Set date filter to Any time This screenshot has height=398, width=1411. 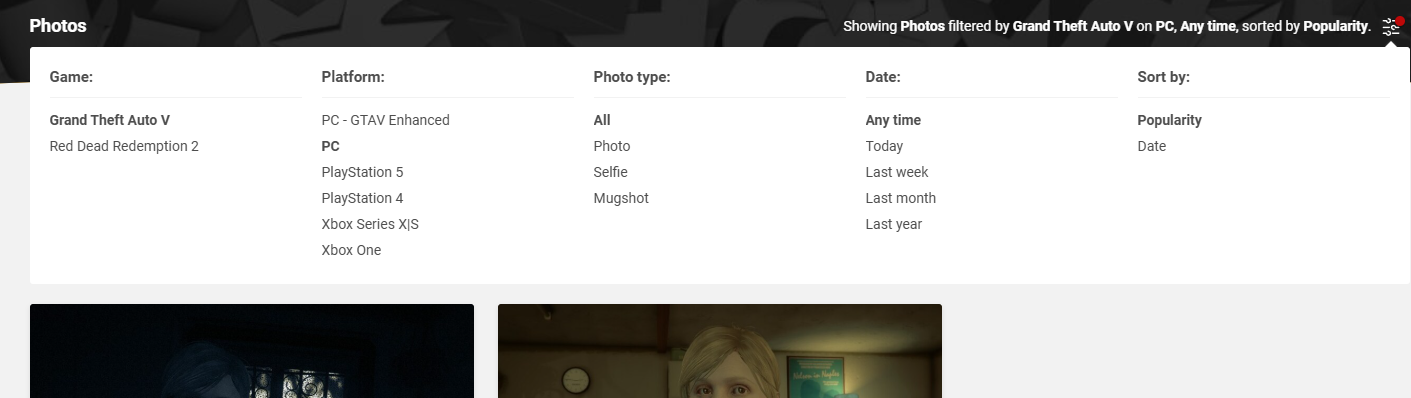[x=893, y=120]
